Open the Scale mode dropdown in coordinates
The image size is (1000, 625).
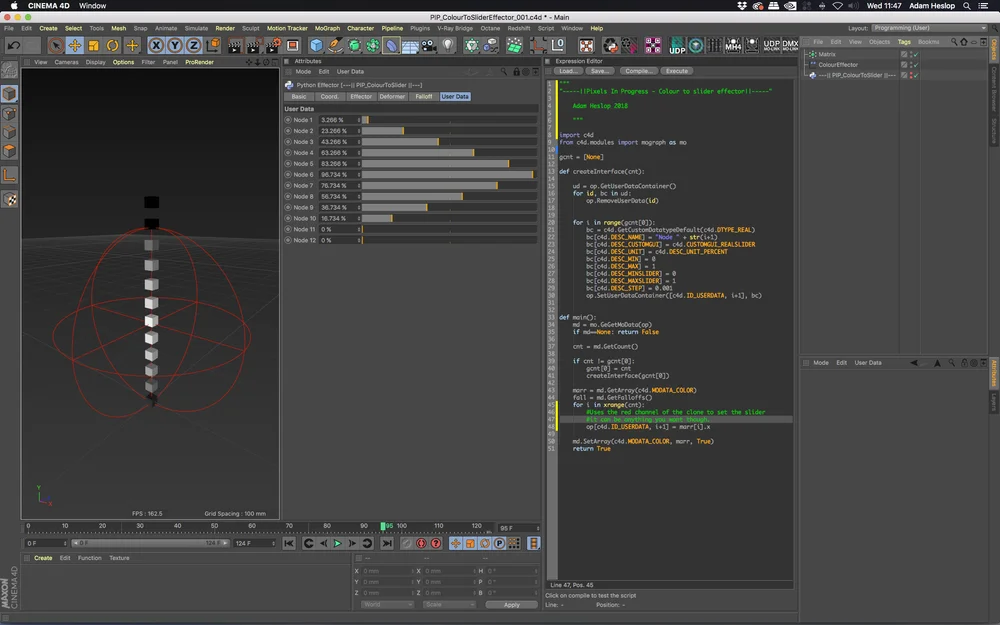[448, 604]
